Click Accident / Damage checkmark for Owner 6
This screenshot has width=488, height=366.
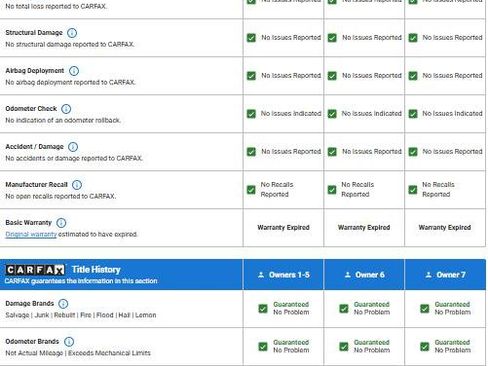[332, 152]
